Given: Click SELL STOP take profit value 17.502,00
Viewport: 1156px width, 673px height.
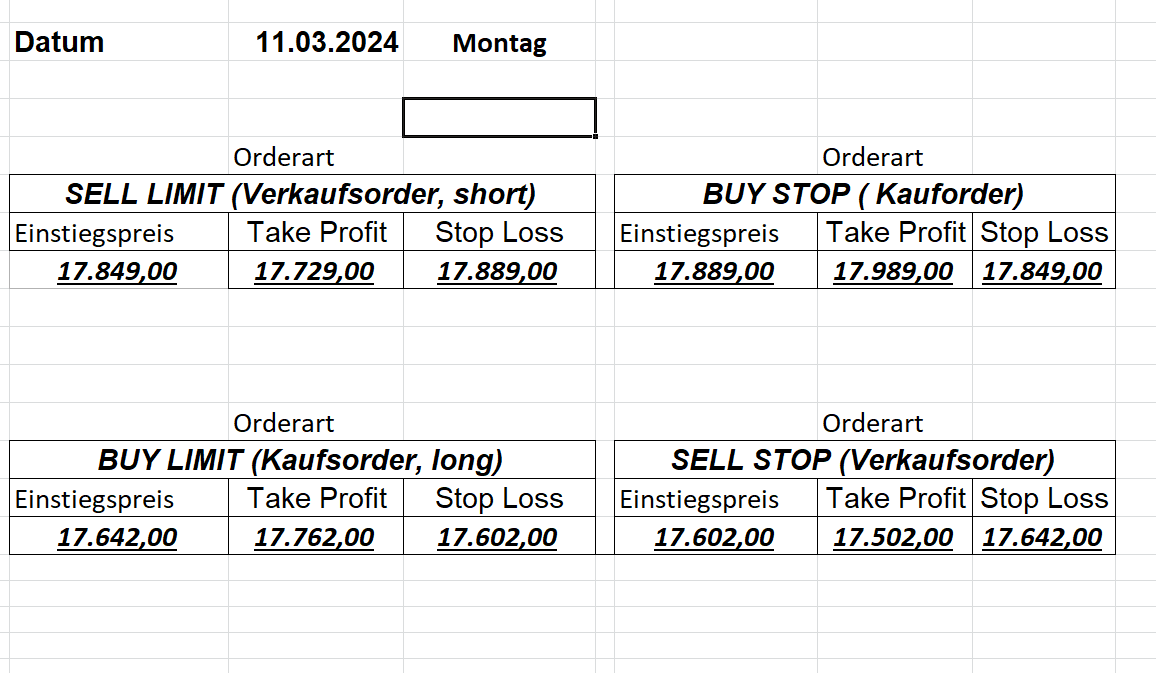Looking at the screenshot, I should [893, 537].
